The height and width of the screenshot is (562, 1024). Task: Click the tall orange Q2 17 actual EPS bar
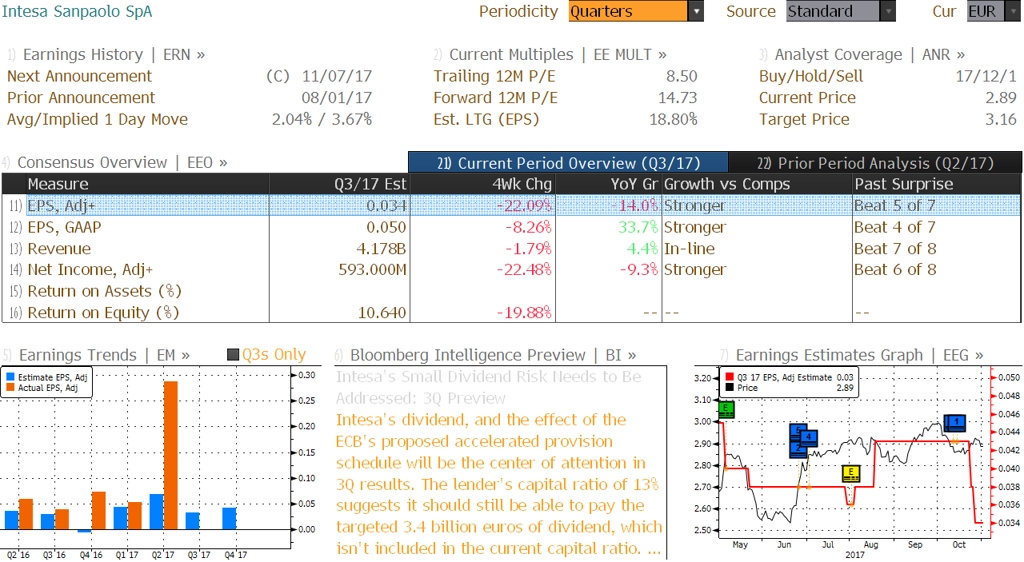coord(170,455)
